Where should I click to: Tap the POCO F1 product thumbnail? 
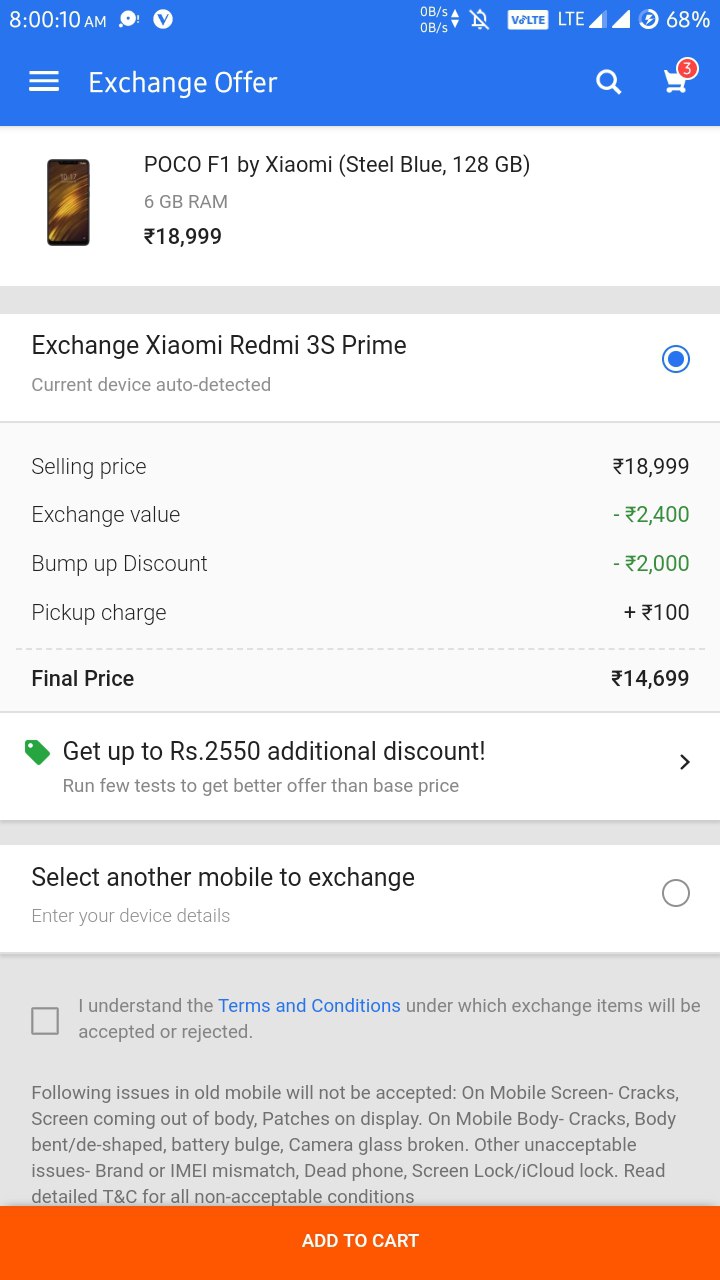(68, 202)
